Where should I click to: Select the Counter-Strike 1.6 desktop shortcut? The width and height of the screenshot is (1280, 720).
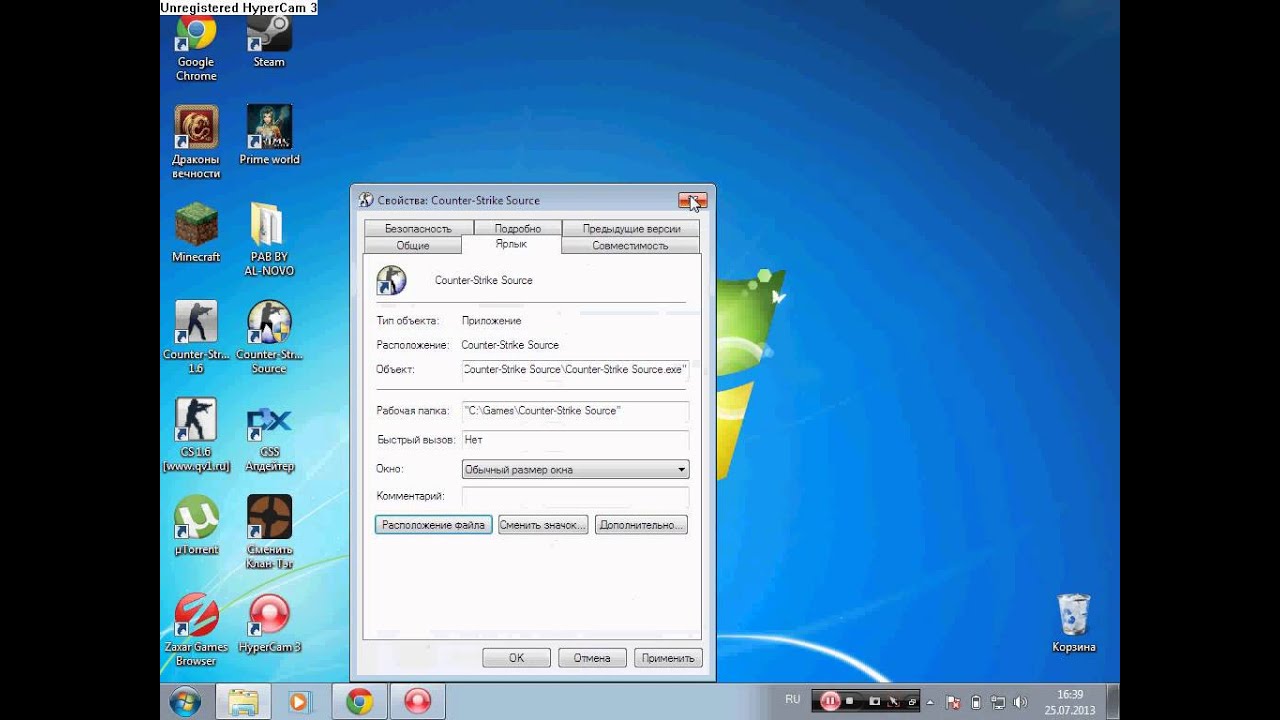196,337
